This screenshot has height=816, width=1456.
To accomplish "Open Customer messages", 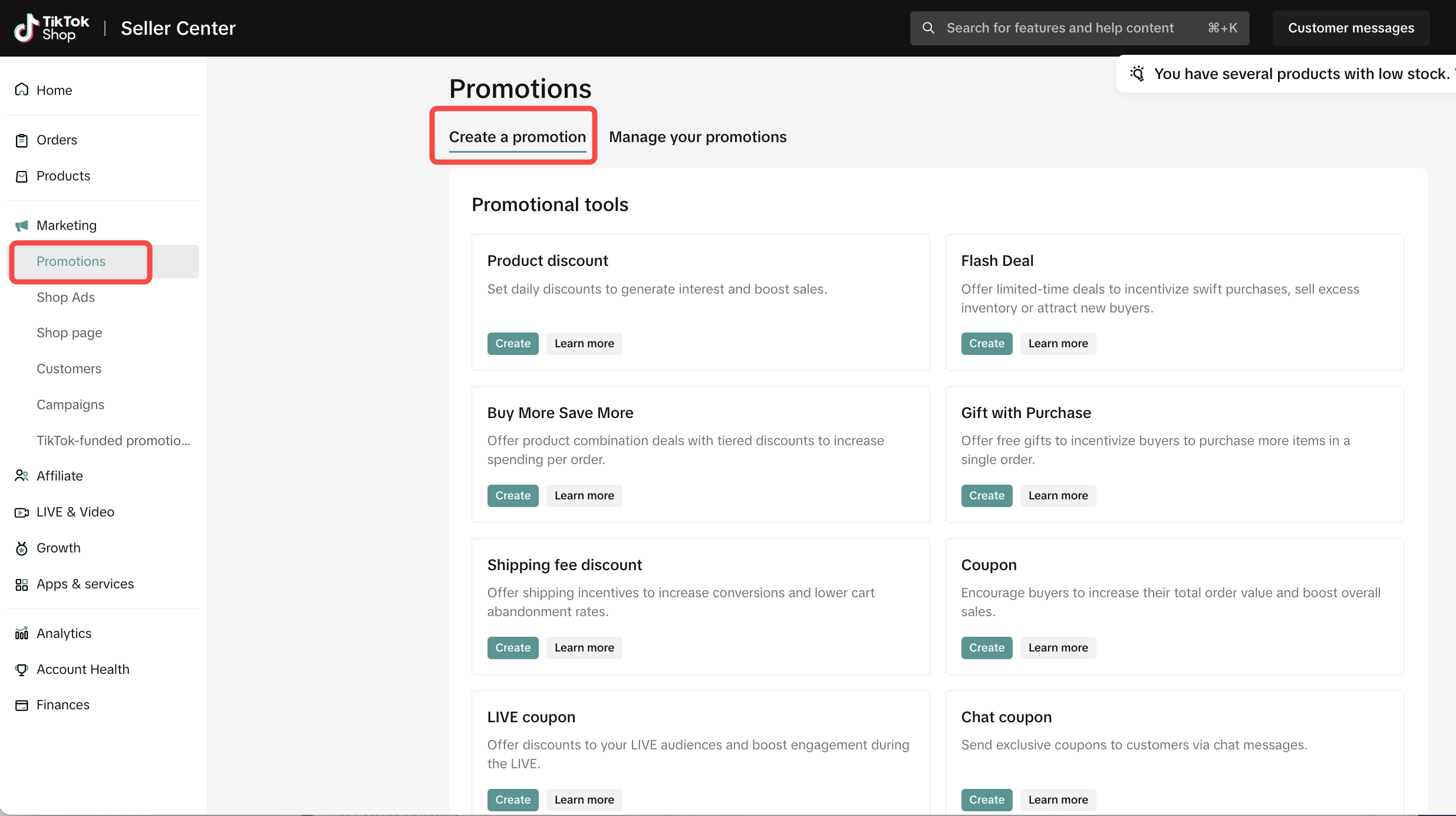I will 1350,28.
